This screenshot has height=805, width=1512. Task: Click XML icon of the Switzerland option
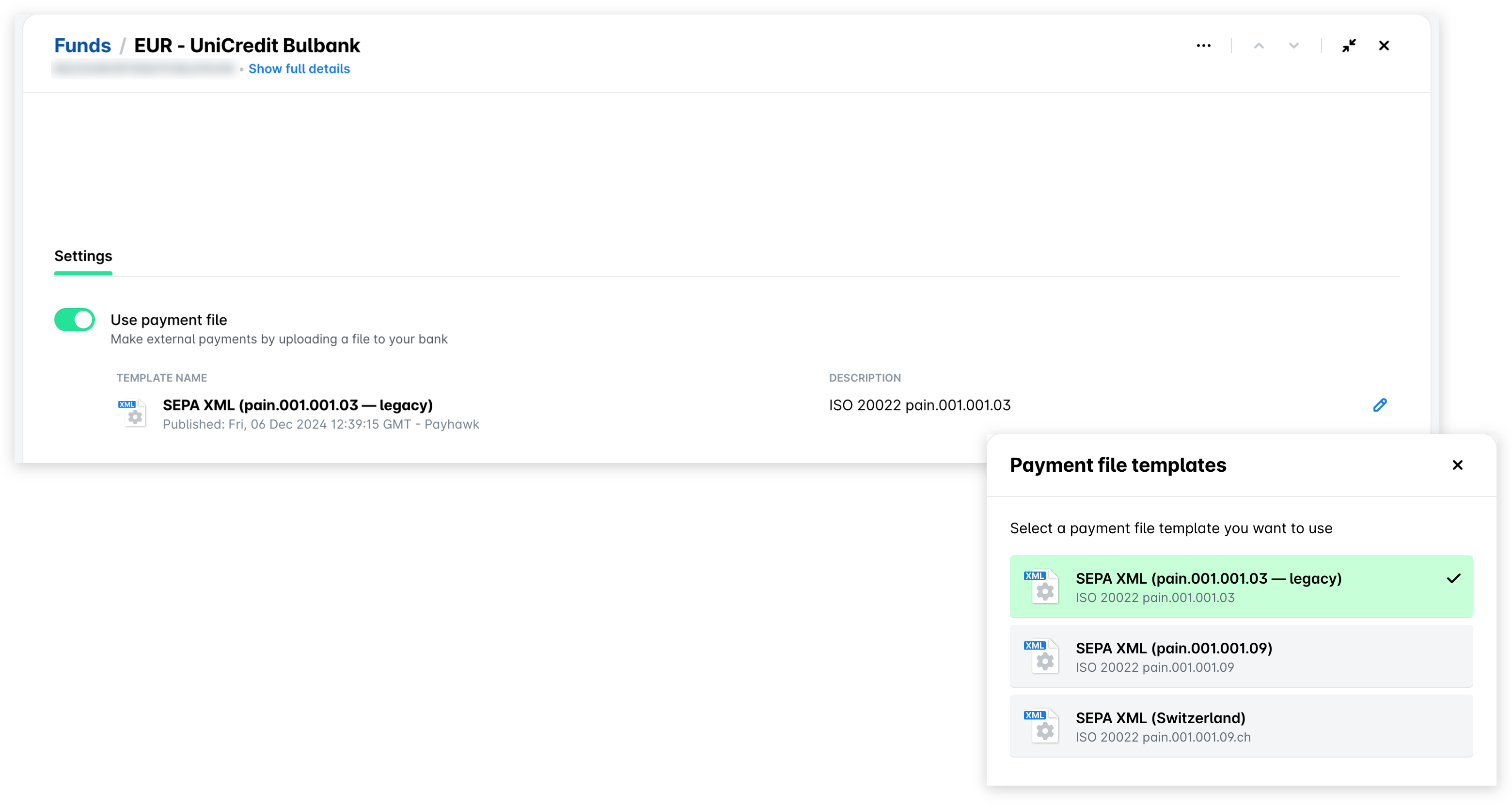point(1042,727)
